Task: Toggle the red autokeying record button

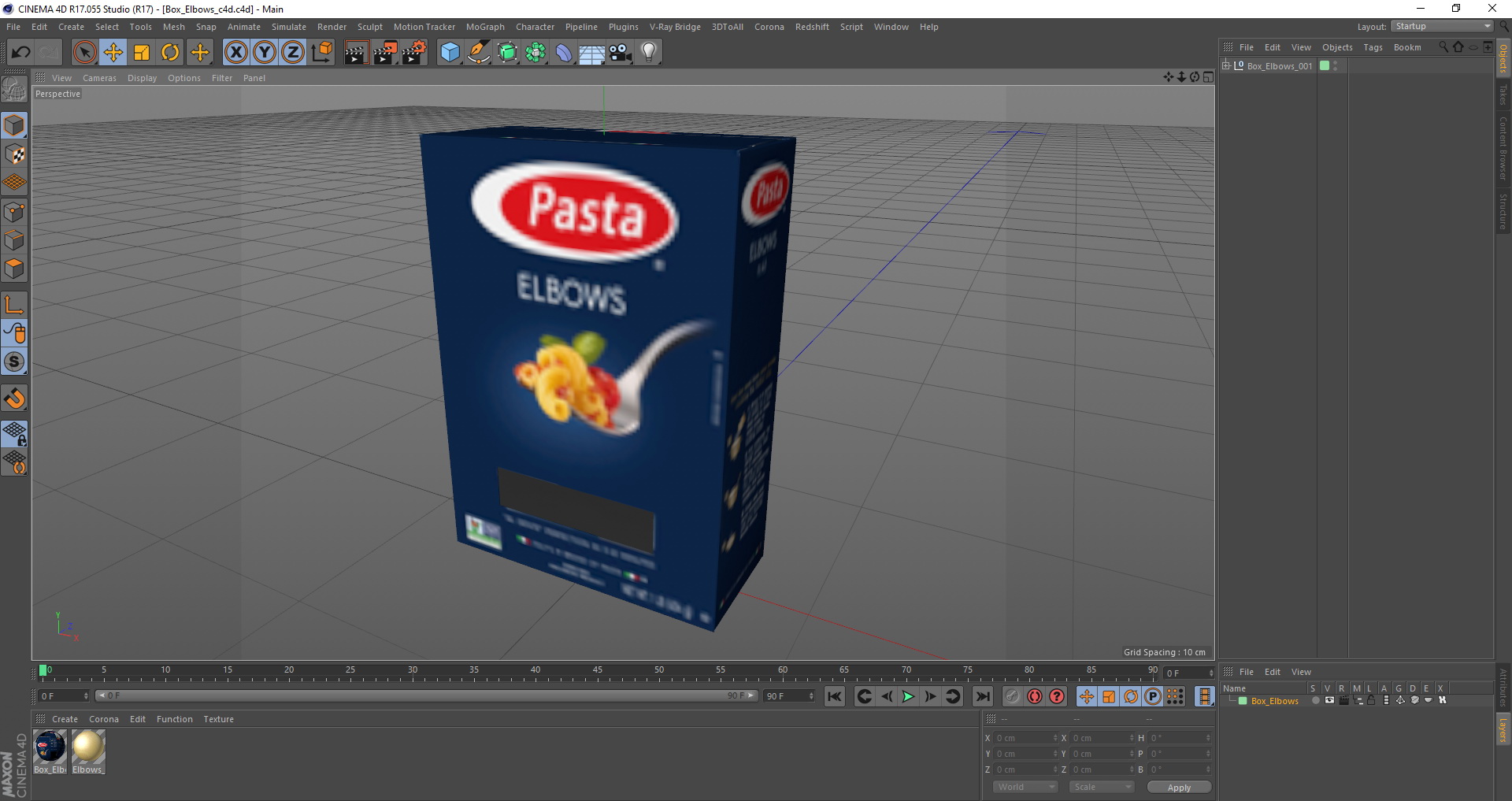Action: (1035, 696)
